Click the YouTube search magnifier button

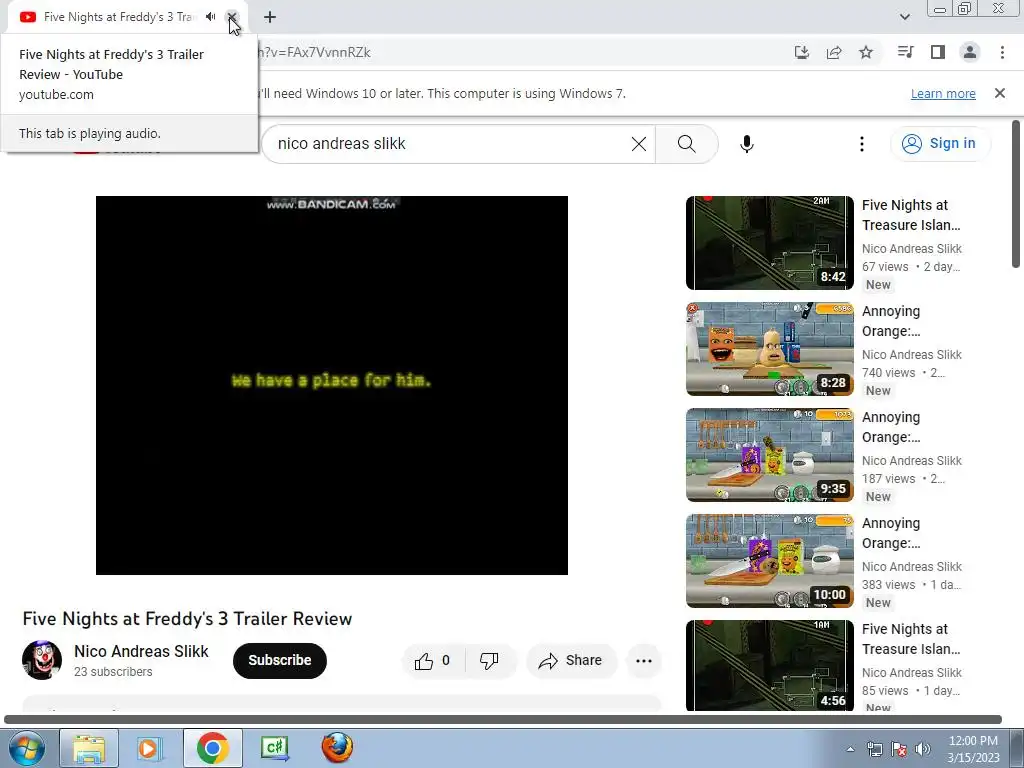(686, 144)
